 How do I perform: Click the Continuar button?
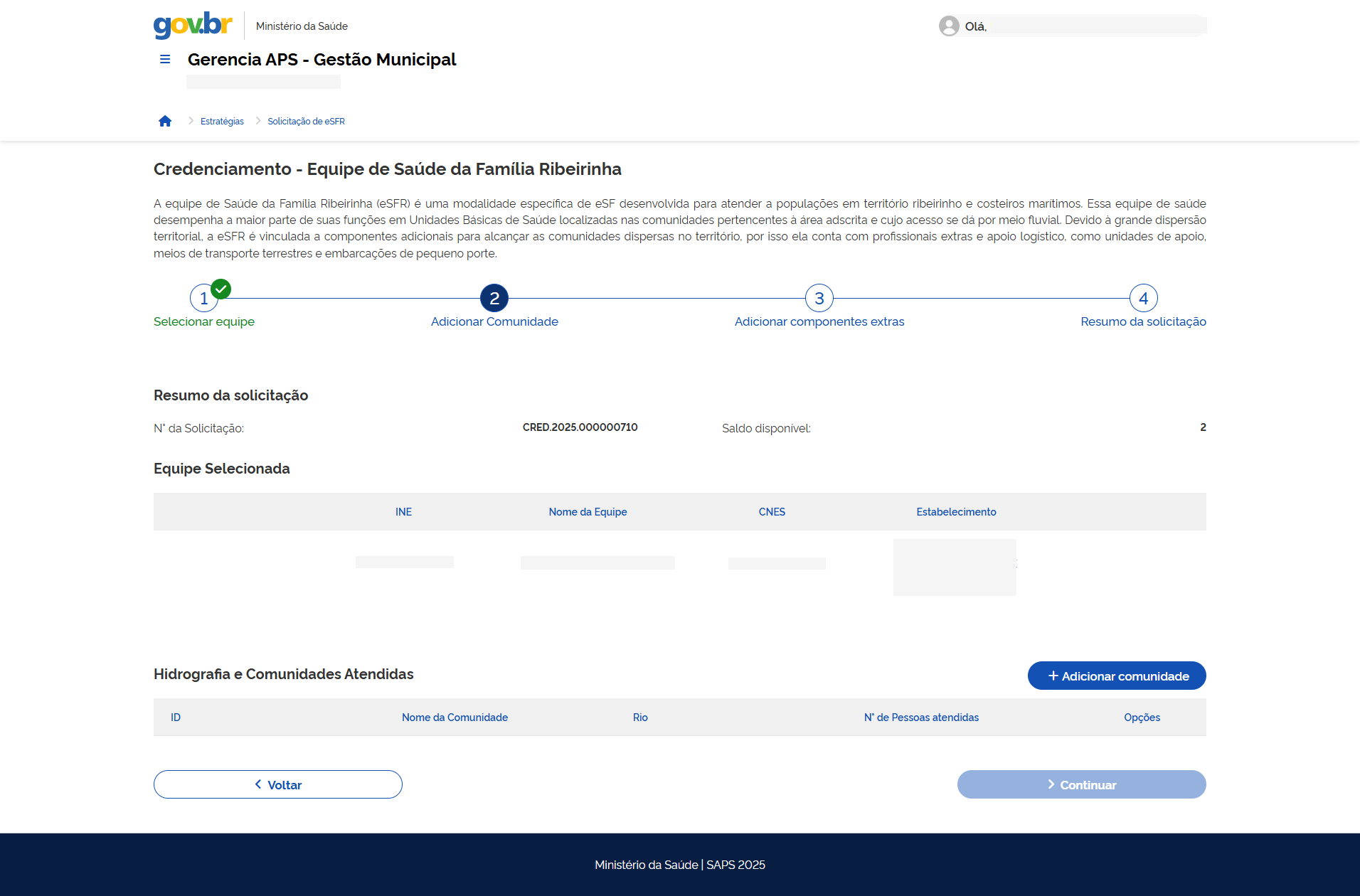(1081, 784)
